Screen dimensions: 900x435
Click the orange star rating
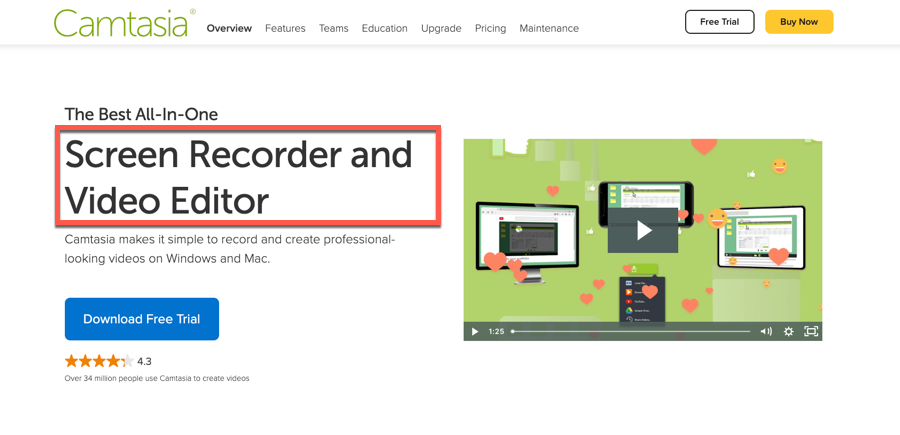[98, 361]
